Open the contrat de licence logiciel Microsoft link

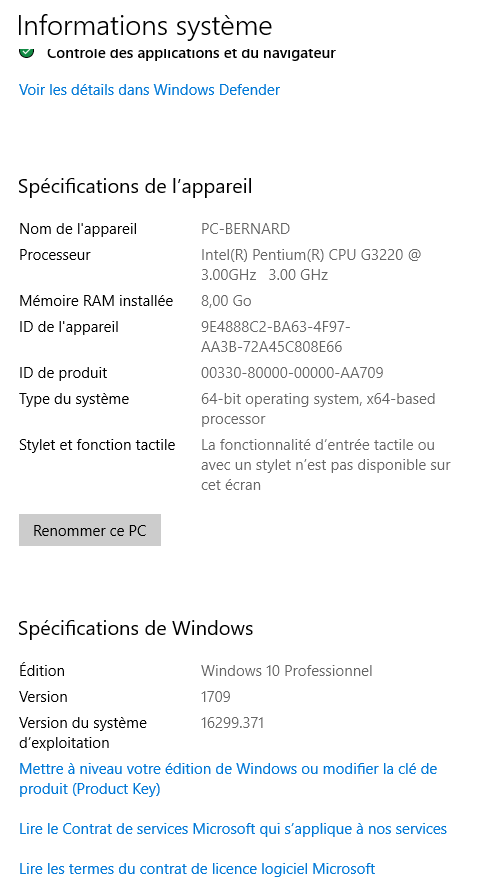[197, 869]
